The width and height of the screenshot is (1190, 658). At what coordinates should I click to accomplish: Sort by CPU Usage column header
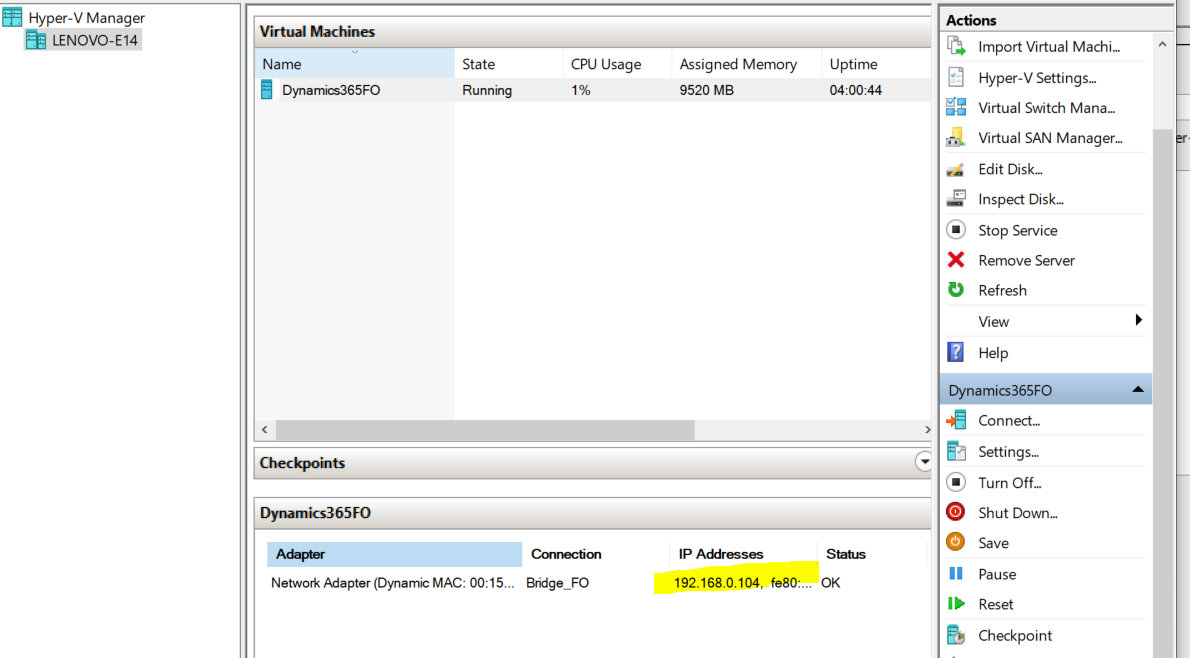(x=617, y=64)
